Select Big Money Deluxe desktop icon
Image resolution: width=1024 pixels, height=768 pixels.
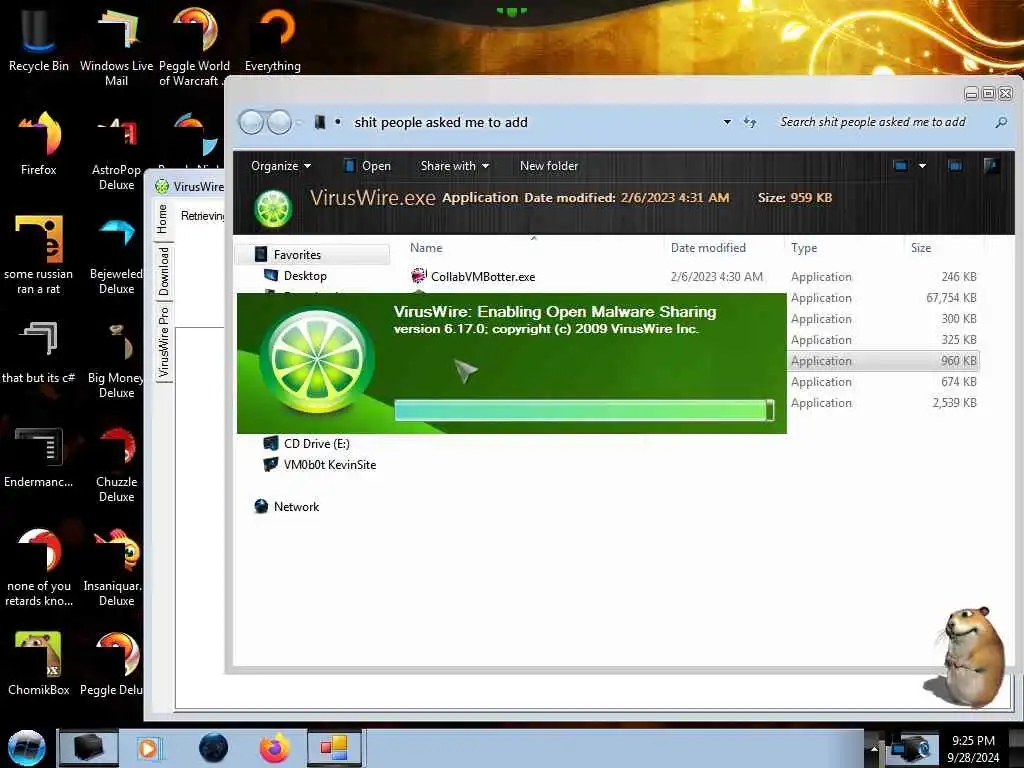(116, 359)
